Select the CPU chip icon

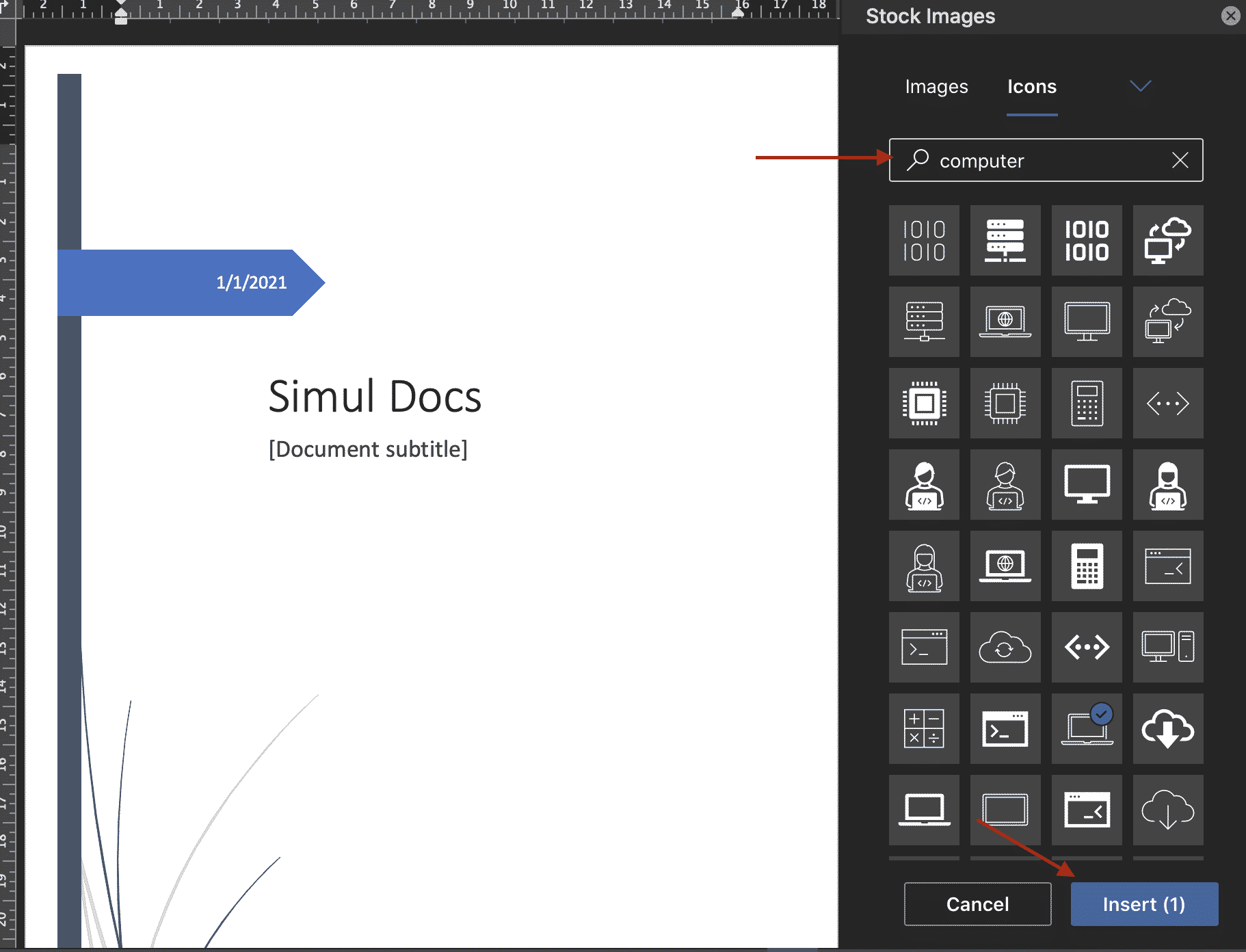coord(924,403)
